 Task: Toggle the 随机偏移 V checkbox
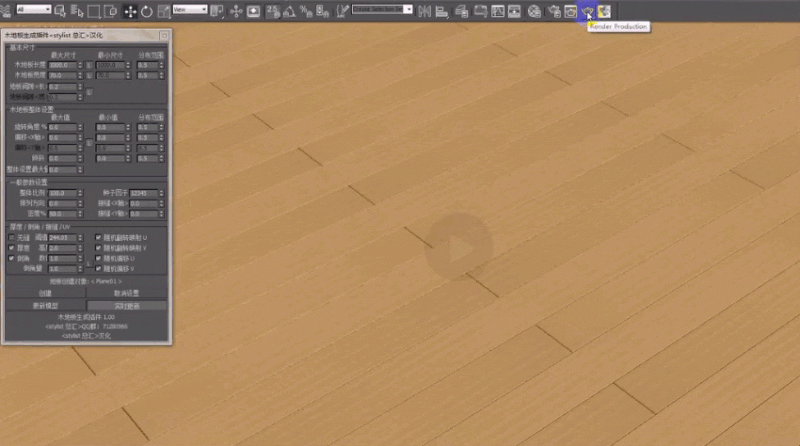tap(98, 269)
